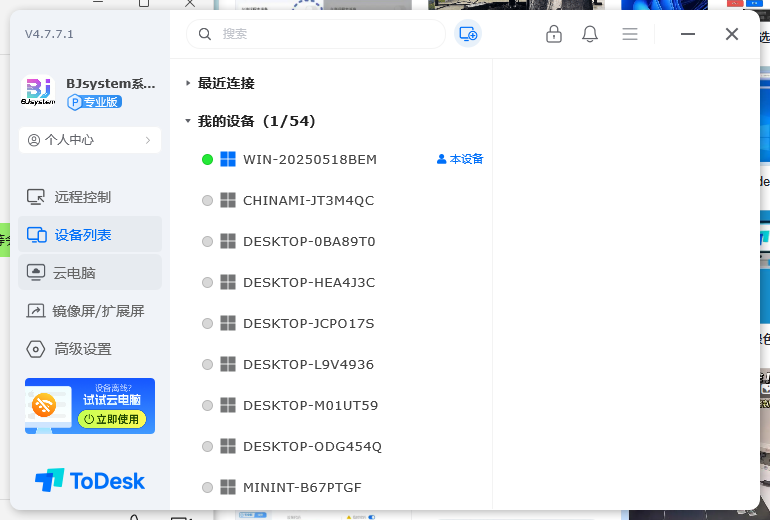Open 高级设置 in sidebar

point(82,349)
